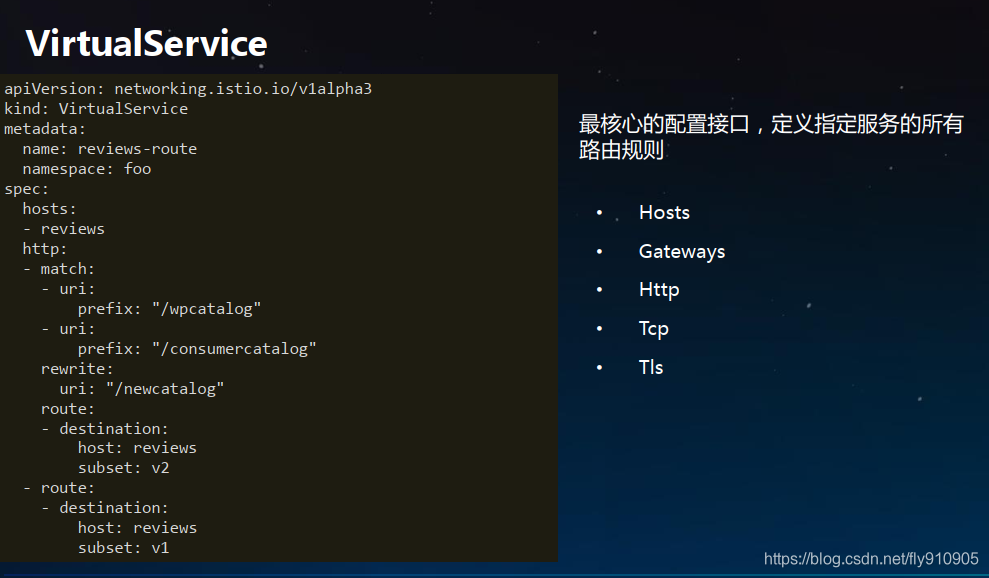Click the name: reviews-route line
The height and width of the screenshot is (578, 989).
point(109,149)
